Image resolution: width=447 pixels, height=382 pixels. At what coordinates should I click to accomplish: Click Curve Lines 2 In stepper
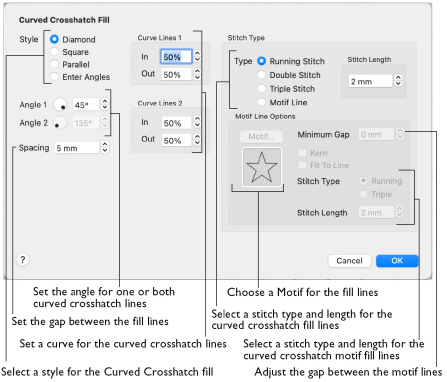pyautogui.click(x=197, y=122)
